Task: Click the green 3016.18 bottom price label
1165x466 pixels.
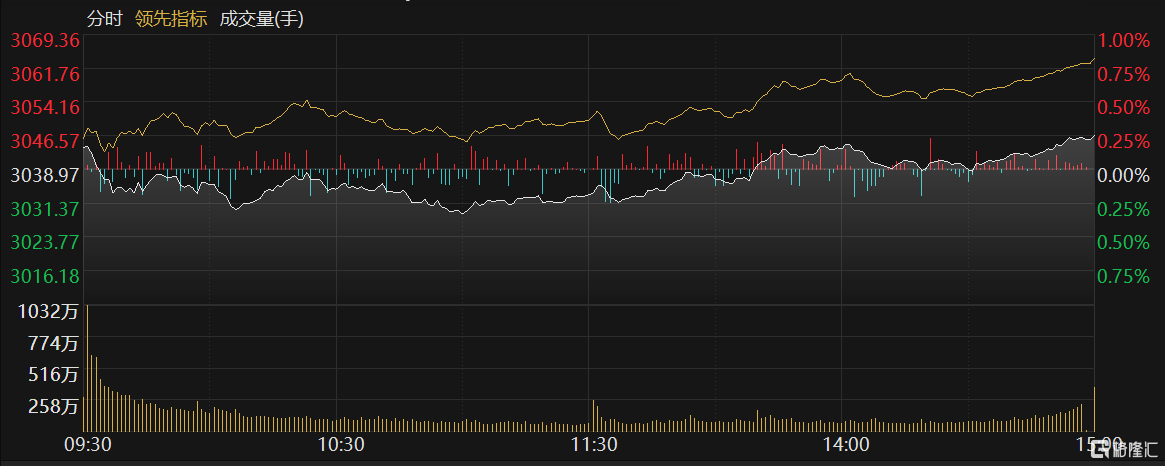Action: pos(44,275)
